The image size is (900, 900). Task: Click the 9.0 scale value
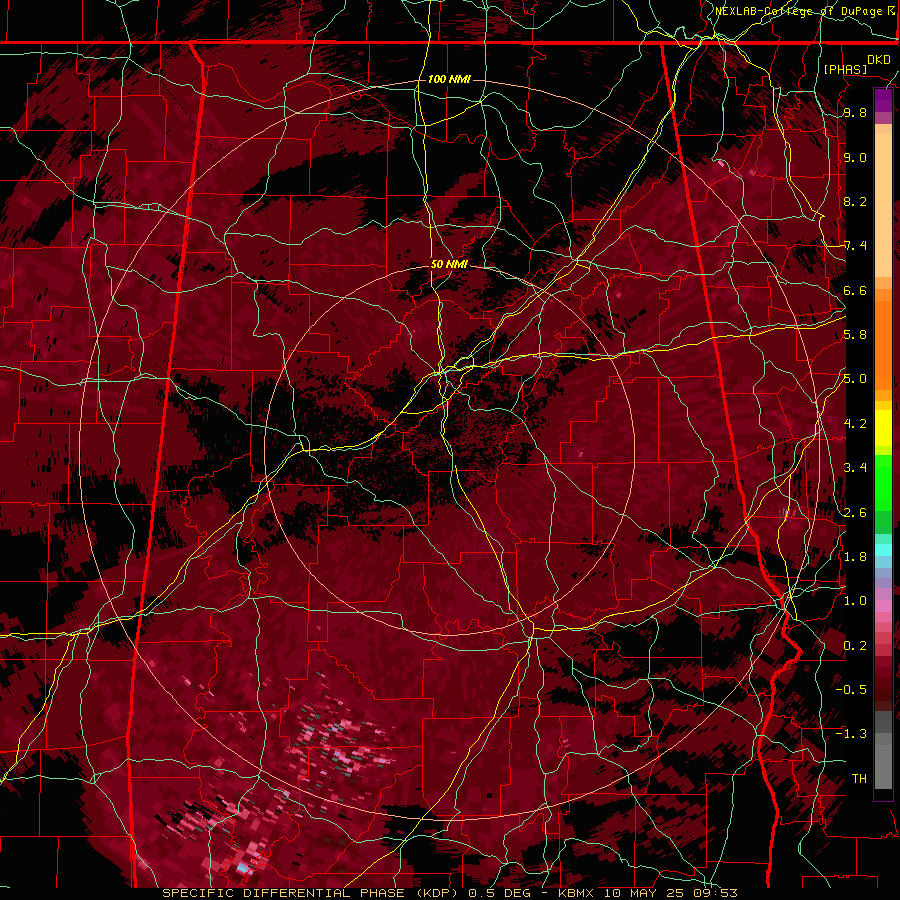pos(855,158)
